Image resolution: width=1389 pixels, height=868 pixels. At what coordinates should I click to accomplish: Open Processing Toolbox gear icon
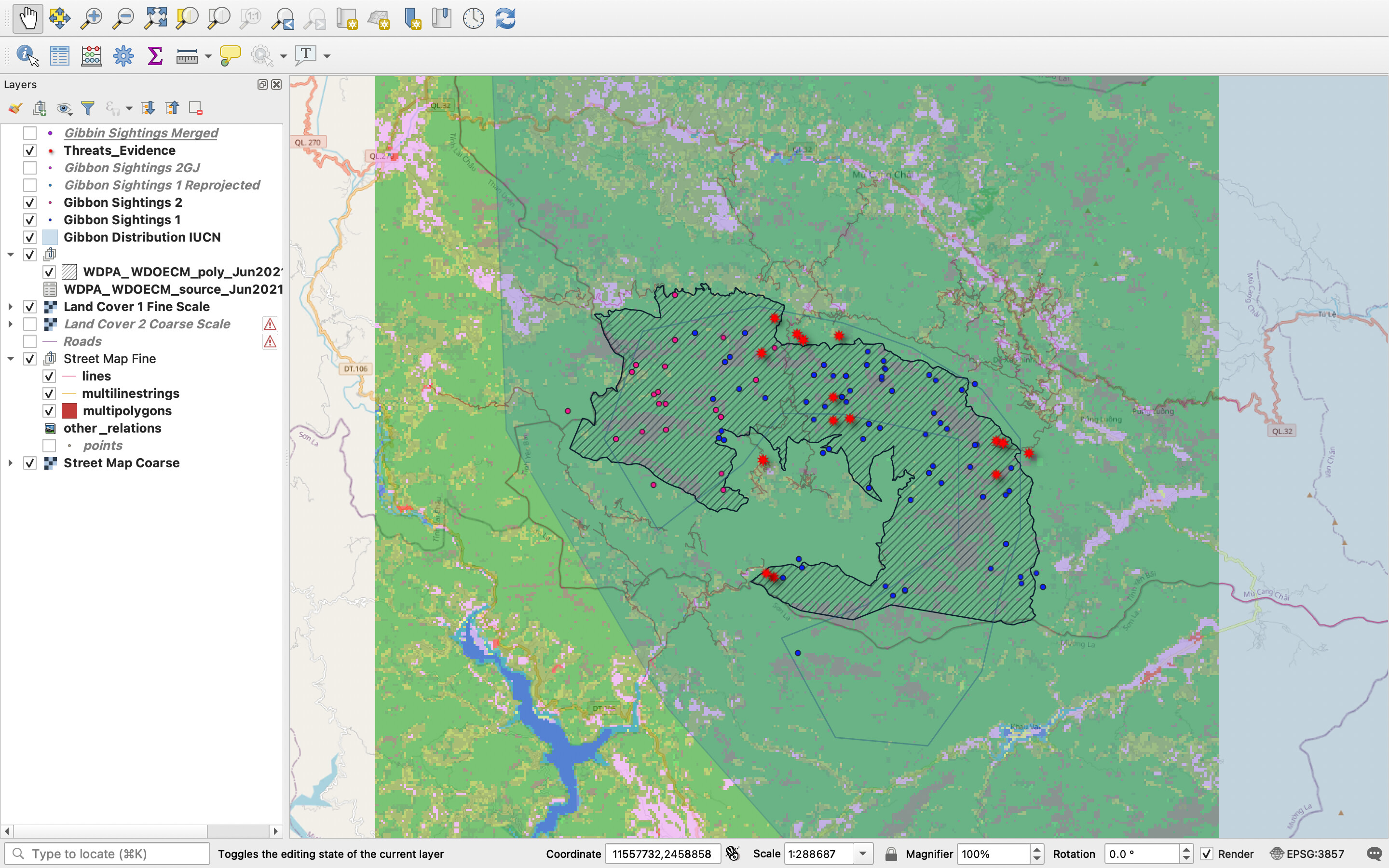click(x=123, y=55)
